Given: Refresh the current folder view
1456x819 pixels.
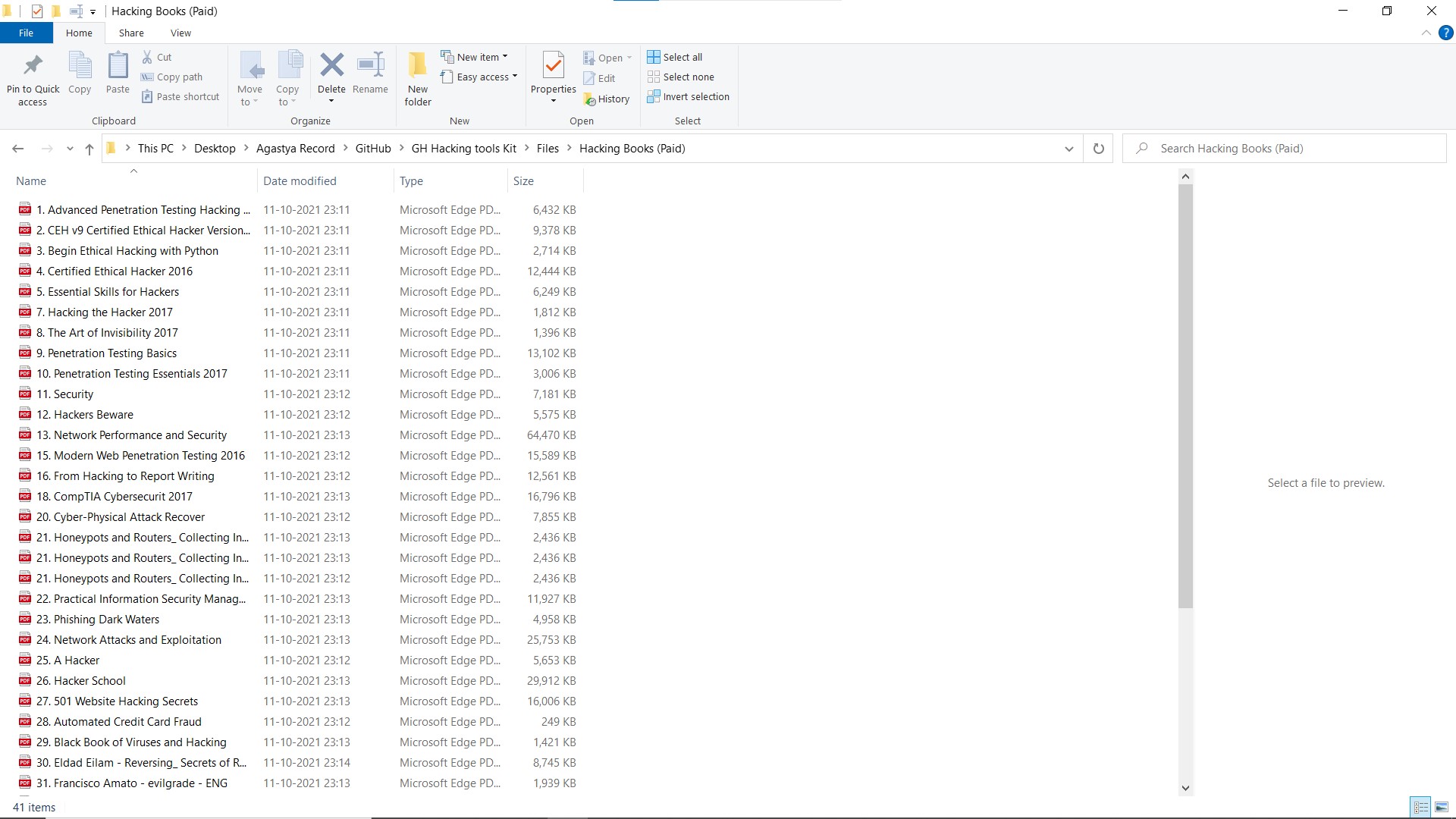Looking at the screenshot, I should [x=1098, y=149].
